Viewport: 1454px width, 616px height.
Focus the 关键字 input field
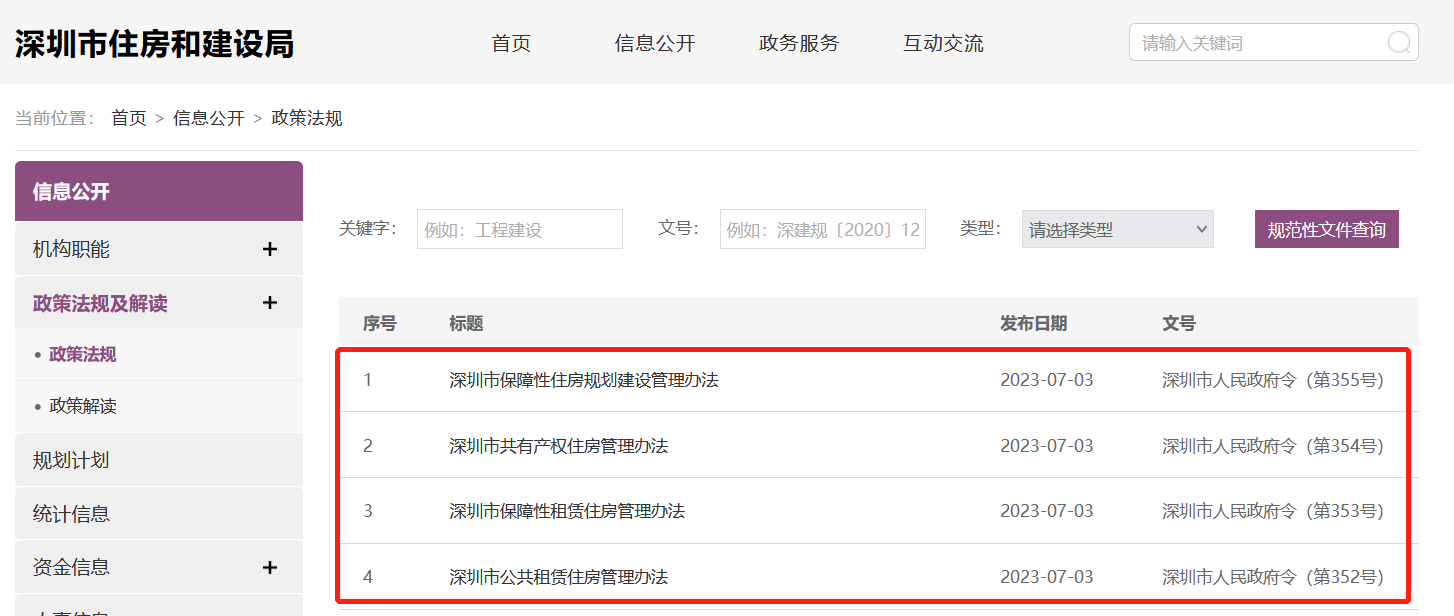pos(519,230)
